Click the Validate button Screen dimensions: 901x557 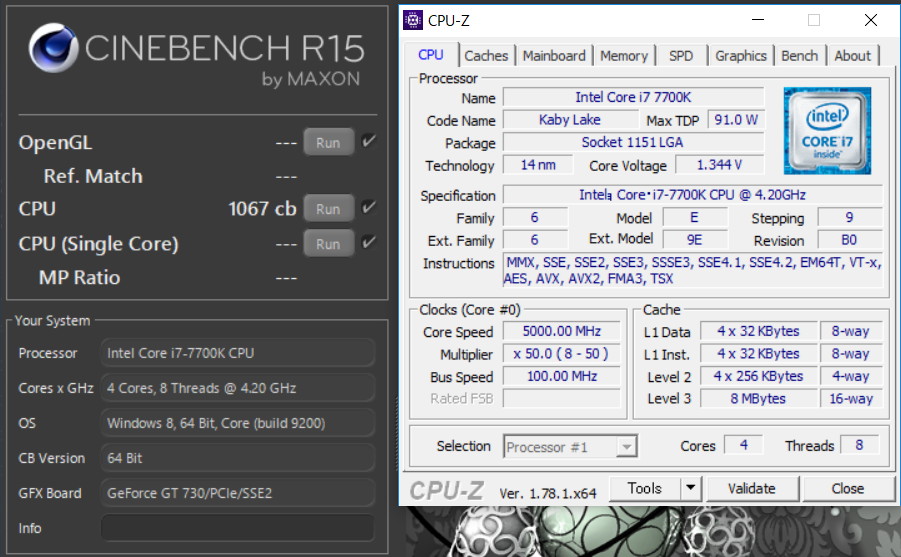point(752,488)
